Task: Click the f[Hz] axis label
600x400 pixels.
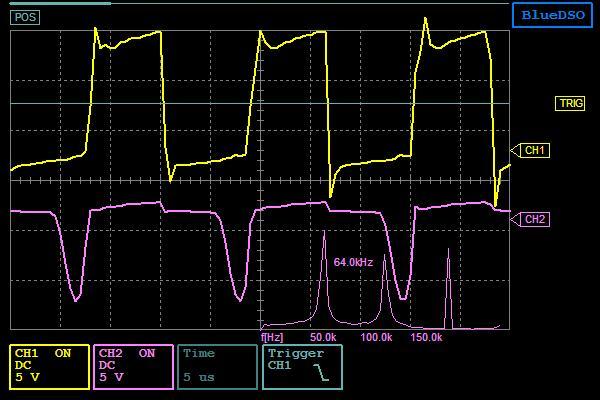Action: [x=272, y=337]
